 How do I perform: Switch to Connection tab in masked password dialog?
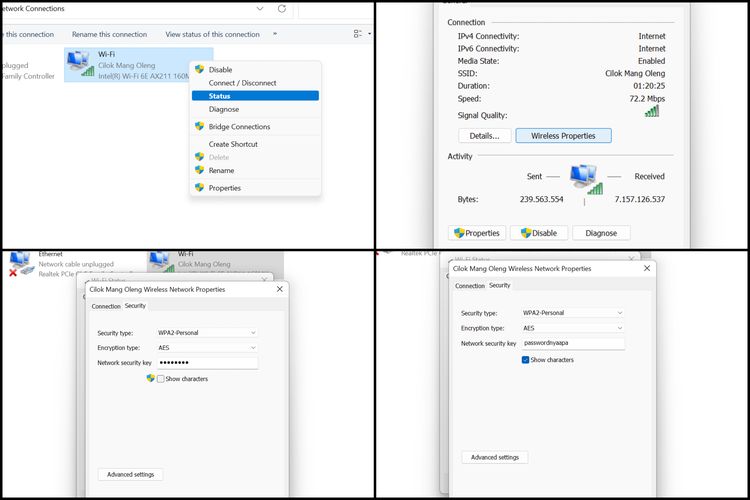pyautogui.click(x=106, y=306)
